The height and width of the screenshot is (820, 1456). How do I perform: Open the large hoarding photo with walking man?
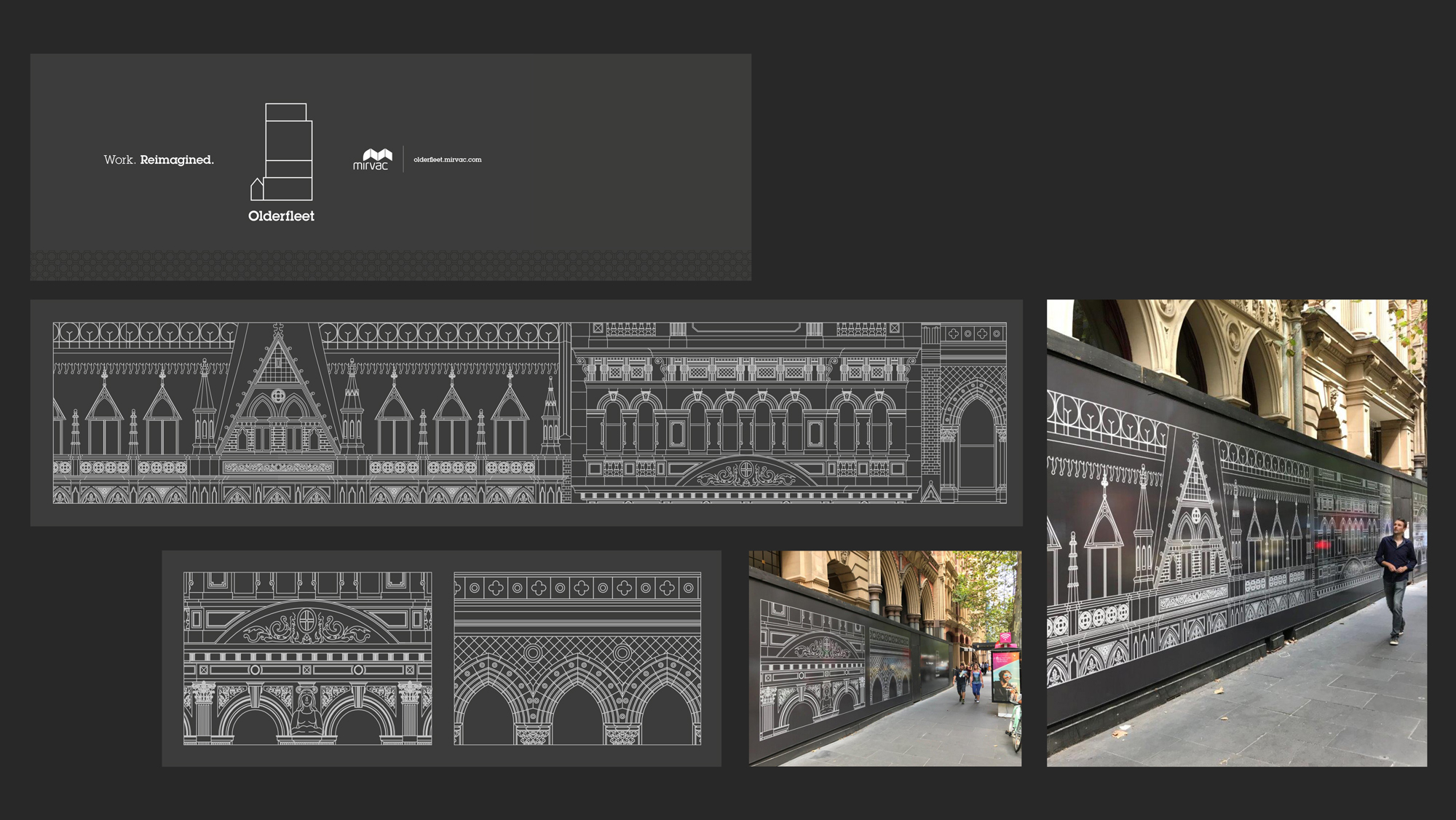(1237, 533)
